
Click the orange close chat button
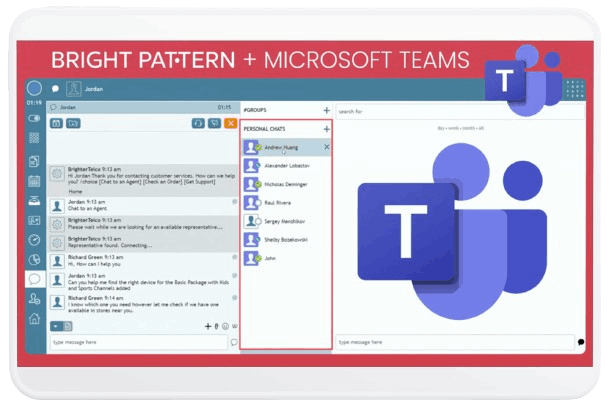point(231,124)
